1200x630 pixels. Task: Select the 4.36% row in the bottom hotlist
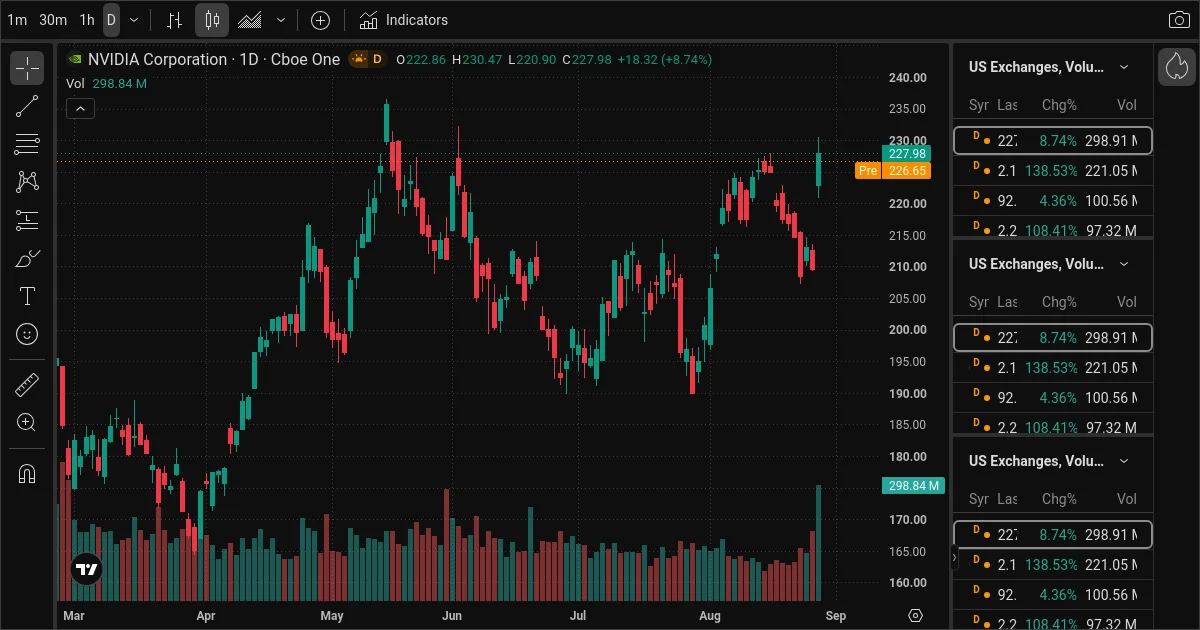click(1053, 595)
